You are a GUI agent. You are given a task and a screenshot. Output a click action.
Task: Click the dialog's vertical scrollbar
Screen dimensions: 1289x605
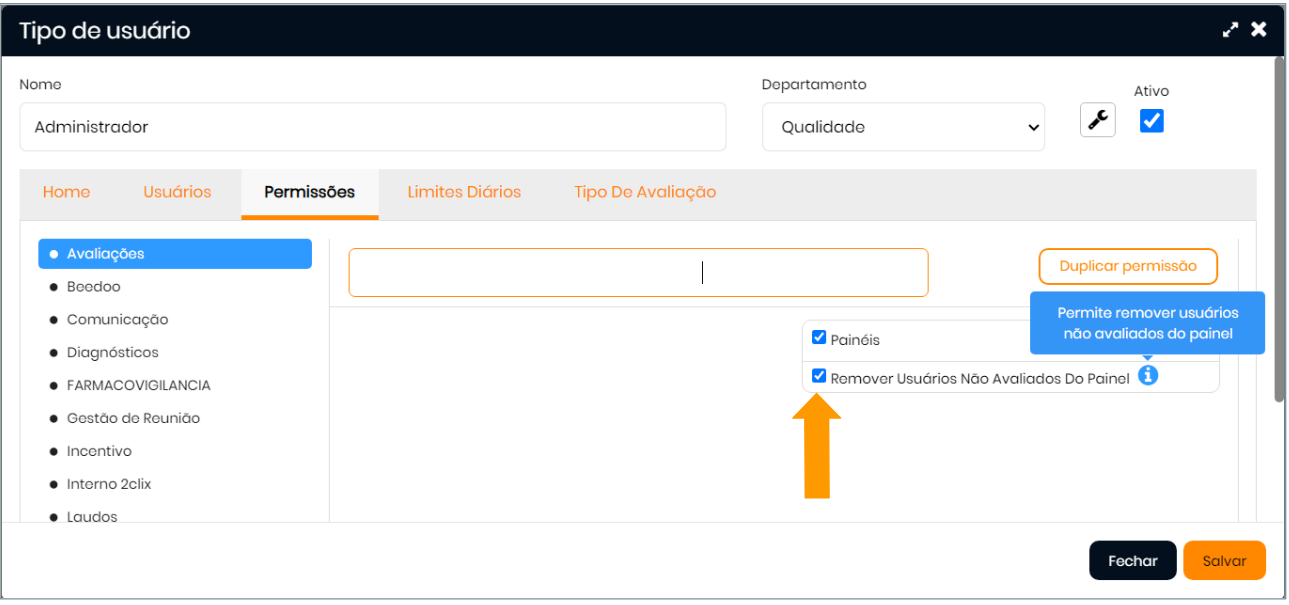[1279, 230]
